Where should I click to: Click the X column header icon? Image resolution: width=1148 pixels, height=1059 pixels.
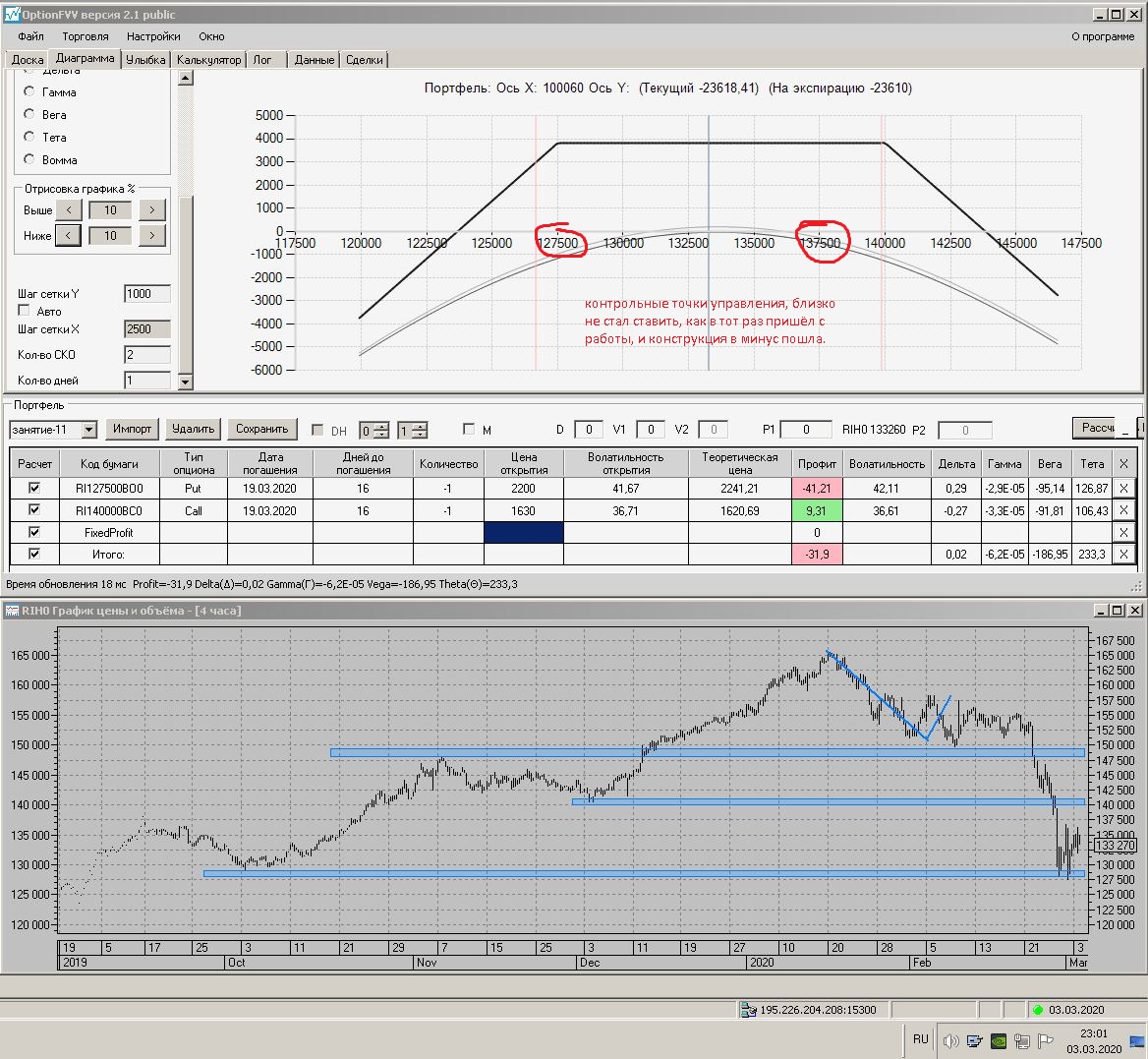[x=1123, y=463]
